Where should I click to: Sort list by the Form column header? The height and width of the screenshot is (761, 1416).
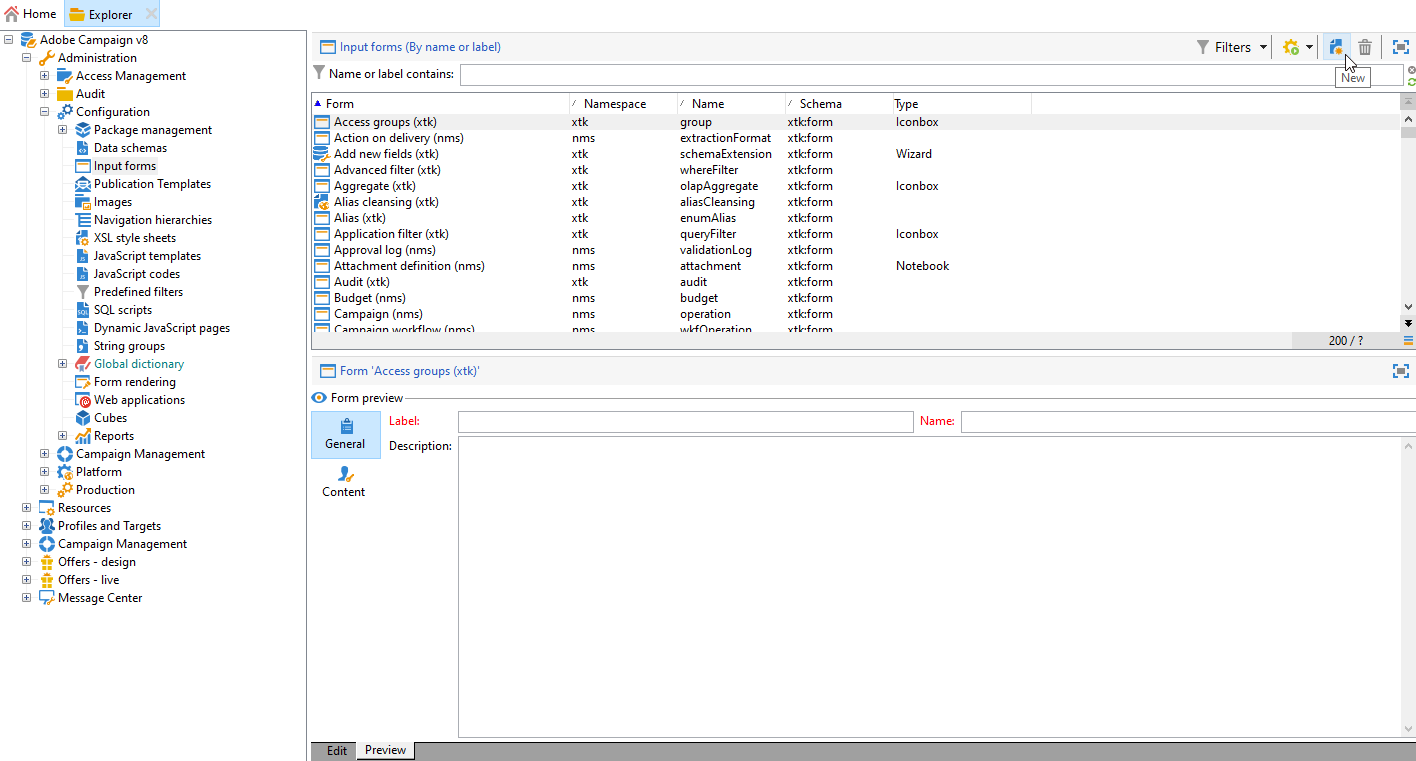[440, 104]
